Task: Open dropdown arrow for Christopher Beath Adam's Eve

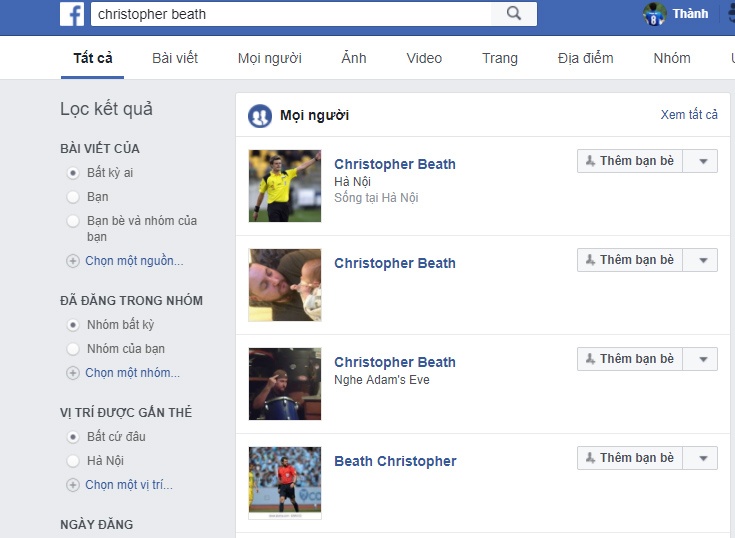Action: tap(700, 359)
